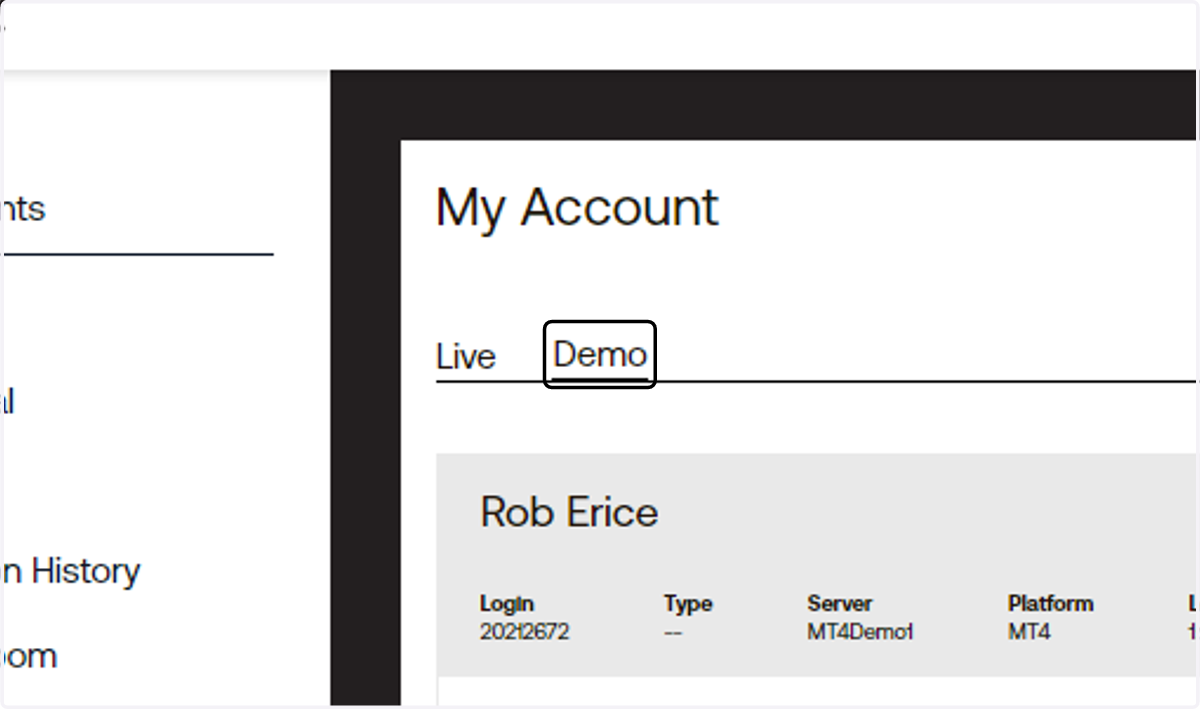The image size is (1200, 709).
Task: Click the Type column label
Action: click(688, 604)
